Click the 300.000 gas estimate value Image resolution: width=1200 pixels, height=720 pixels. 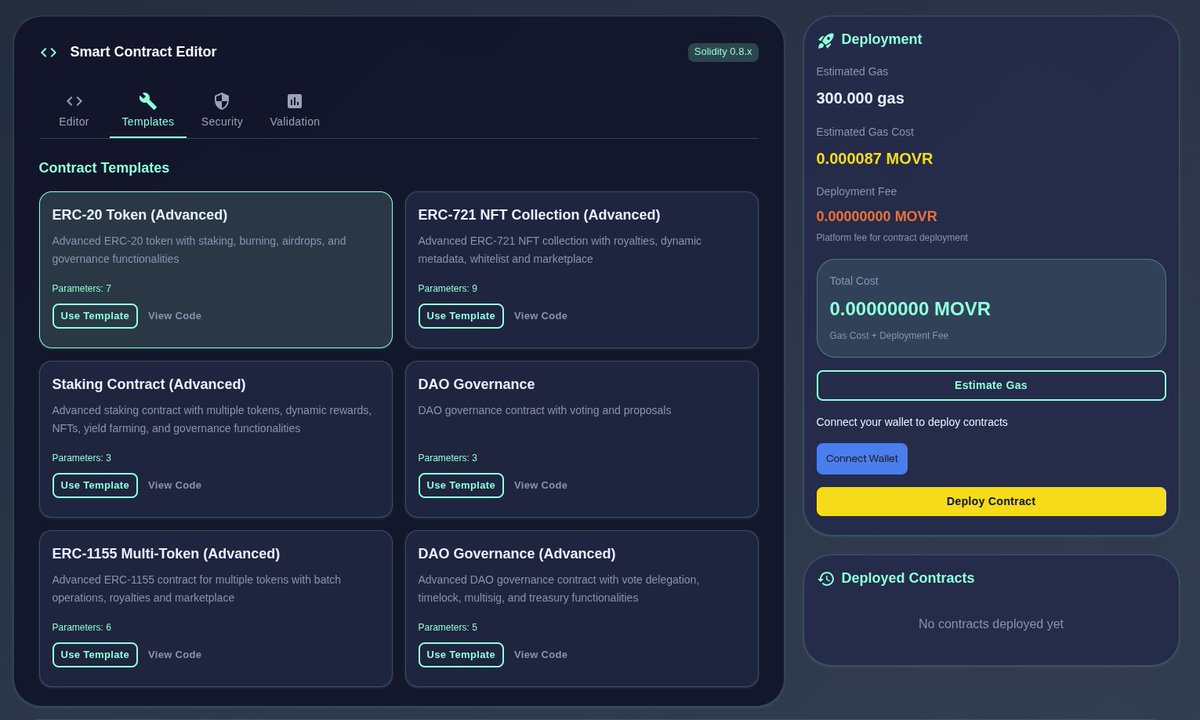[860, 98]
